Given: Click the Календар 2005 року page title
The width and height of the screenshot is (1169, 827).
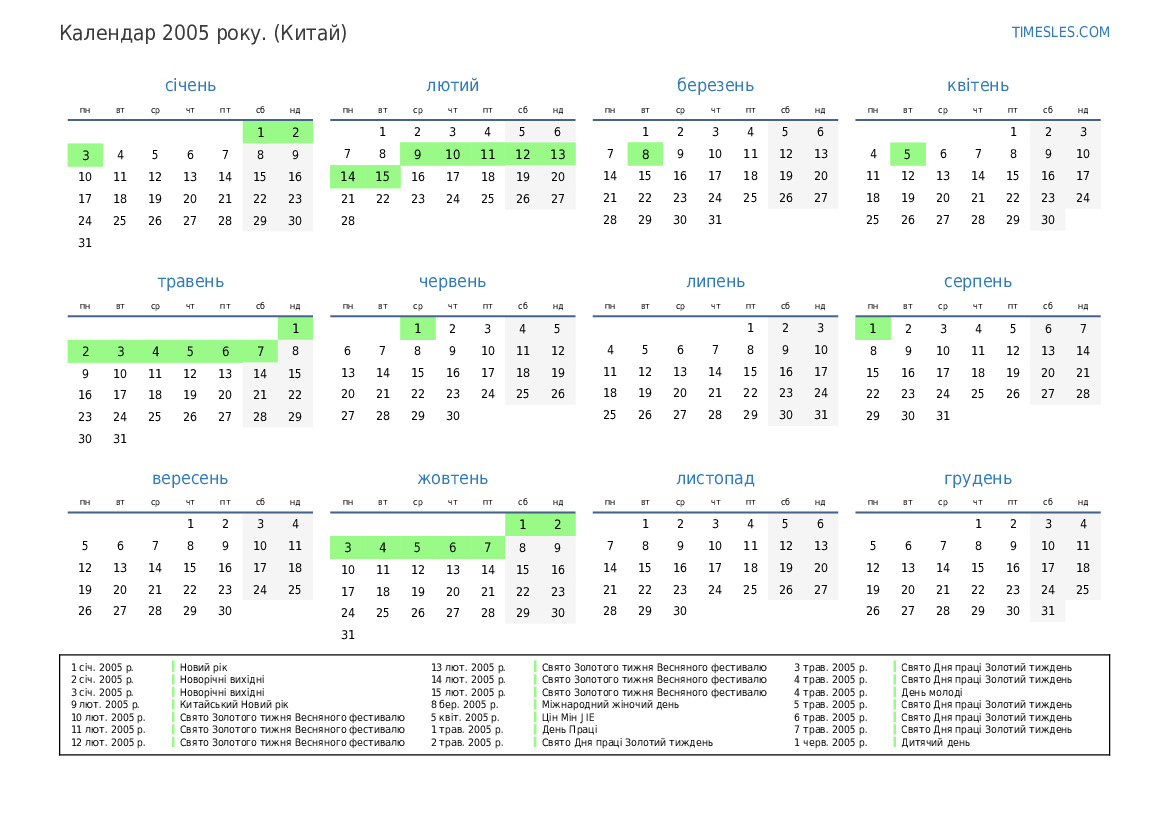Looking at the screenshot, I should [x=203, y=34].
